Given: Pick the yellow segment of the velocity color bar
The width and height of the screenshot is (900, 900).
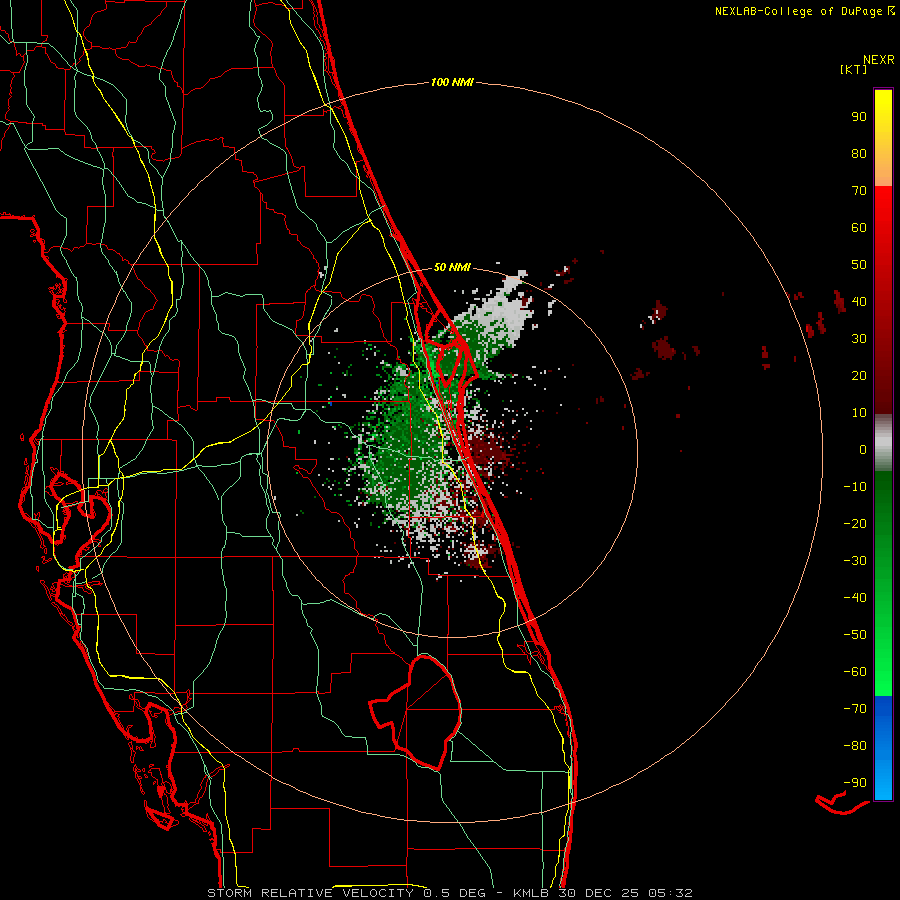Looking at the screenshot, I should (x=883, y=137).
